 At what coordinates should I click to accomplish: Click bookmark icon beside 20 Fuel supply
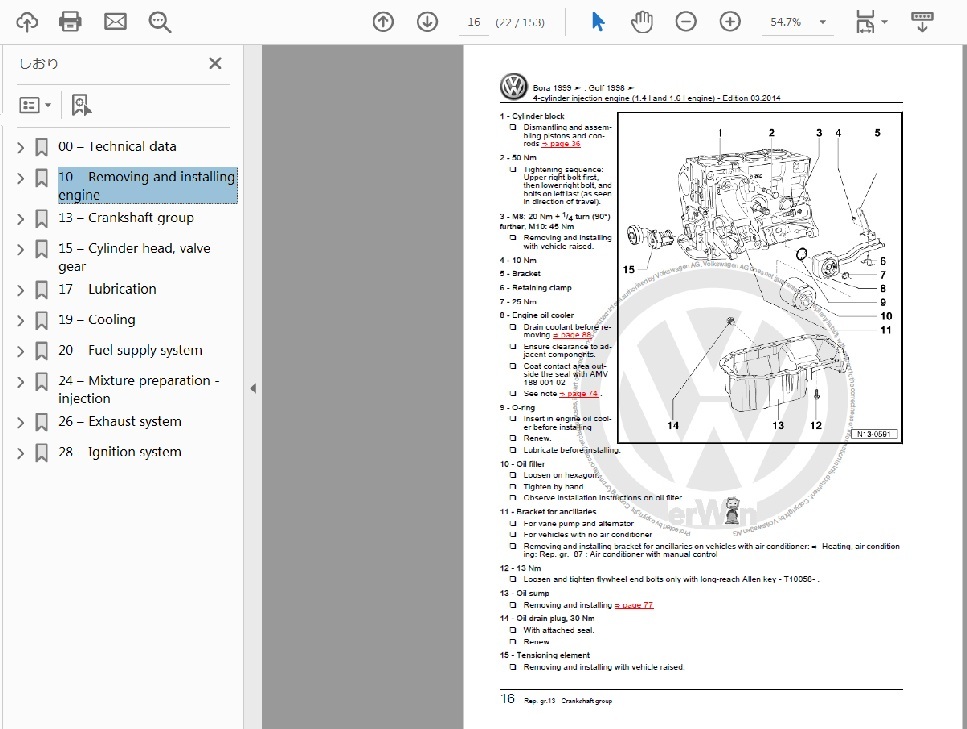coord(41,351)
